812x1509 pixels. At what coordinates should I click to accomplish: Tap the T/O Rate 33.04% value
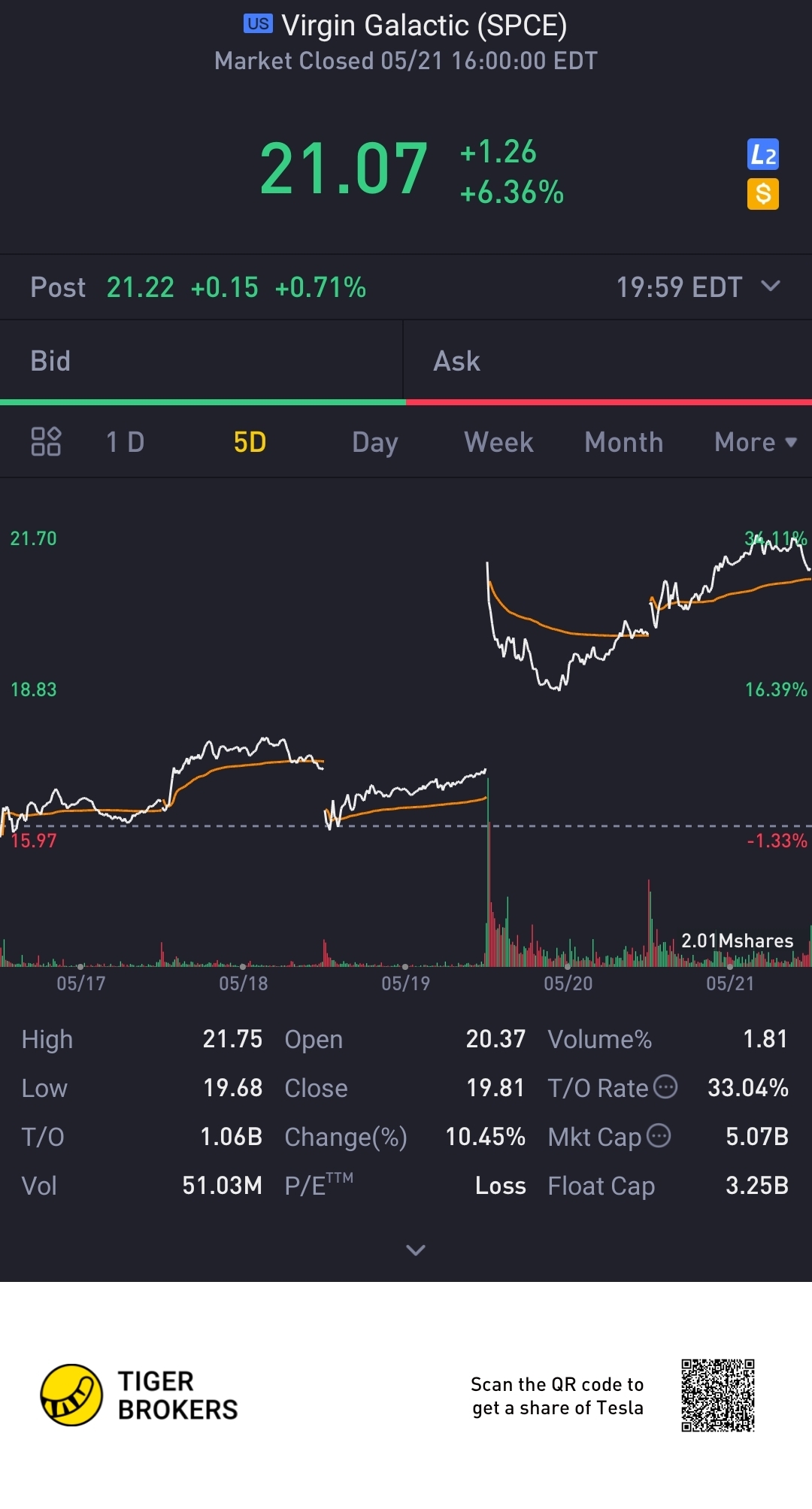click(748, 1088)
